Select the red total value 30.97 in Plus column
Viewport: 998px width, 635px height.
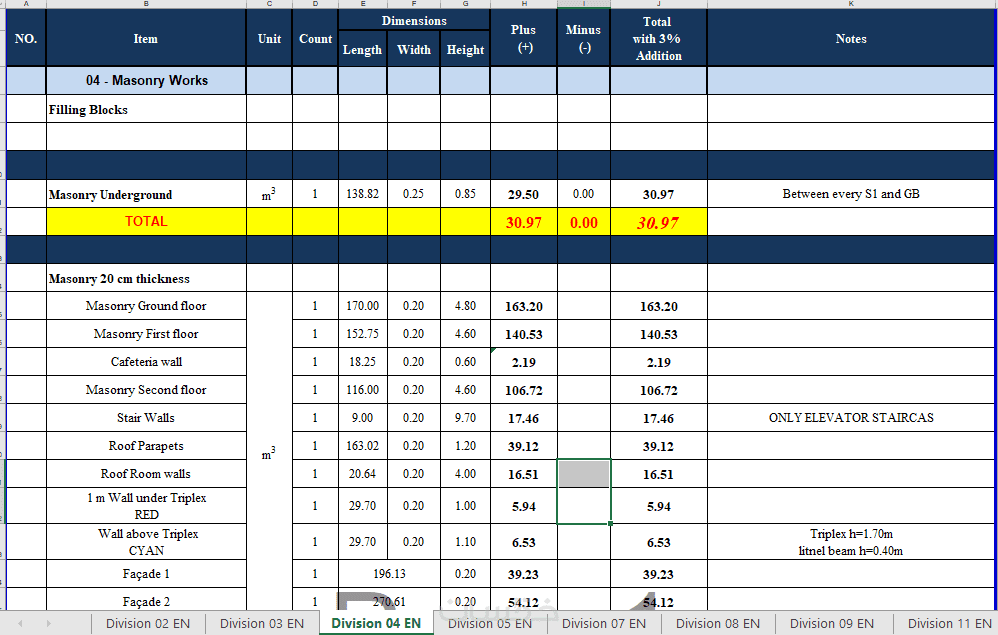(524, 223)
